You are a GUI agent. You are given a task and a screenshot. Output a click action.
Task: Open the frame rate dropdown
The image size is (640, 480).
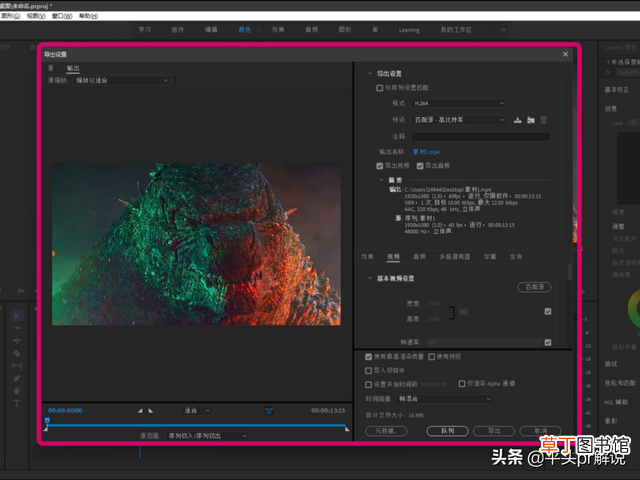pos(484,342)
